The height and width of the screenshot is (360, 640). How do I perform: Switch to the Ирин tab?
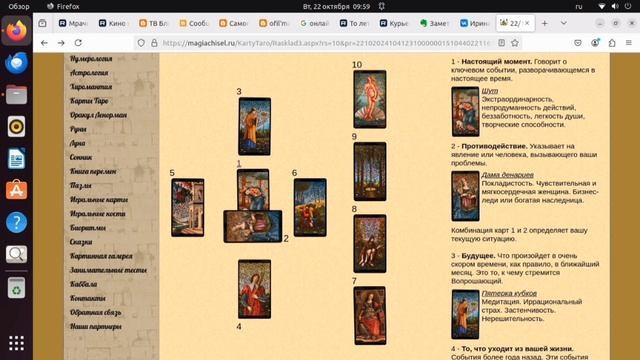point(474,23)
